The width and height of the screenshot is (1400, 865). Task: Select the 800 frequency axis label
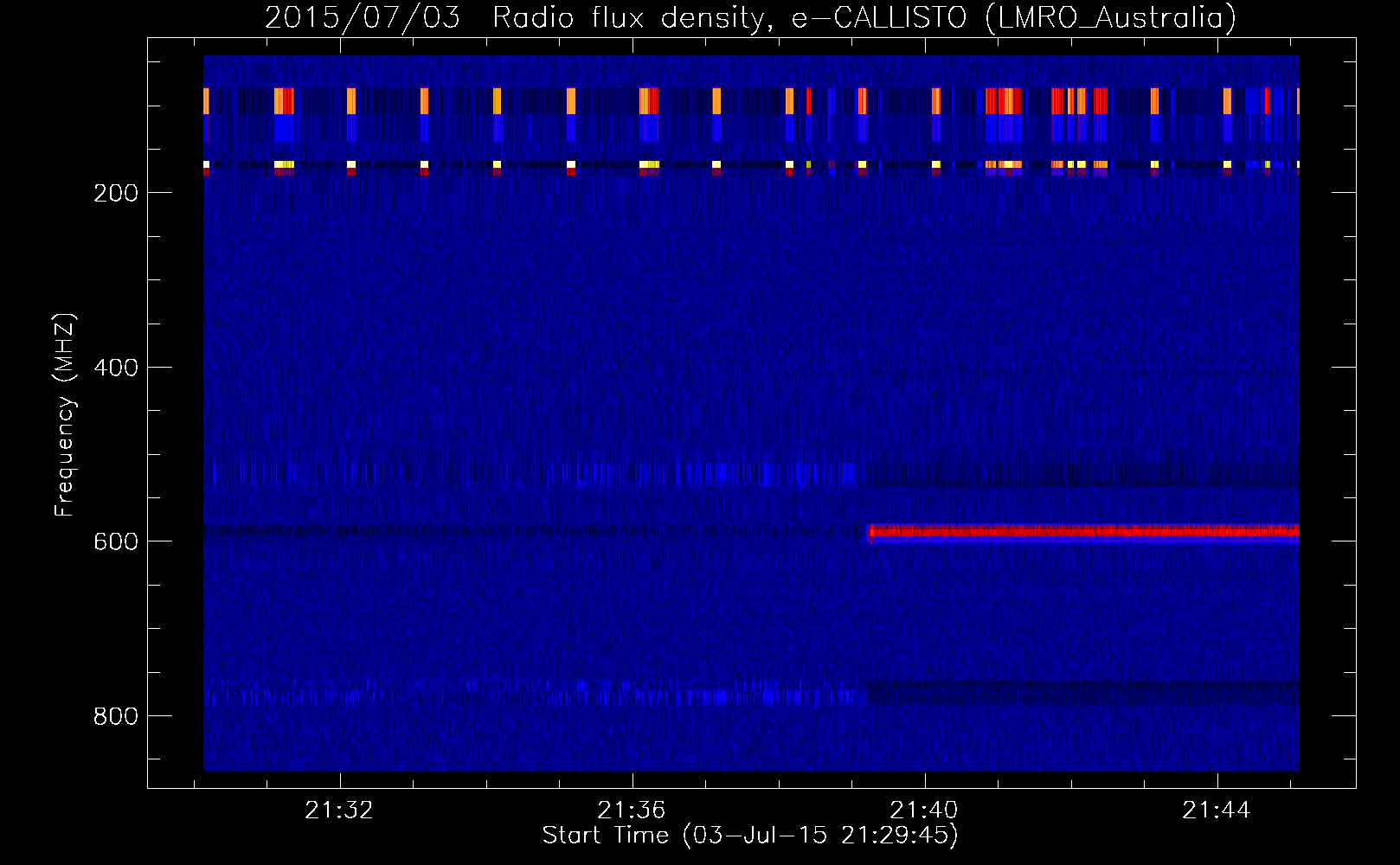click(116, 716)
